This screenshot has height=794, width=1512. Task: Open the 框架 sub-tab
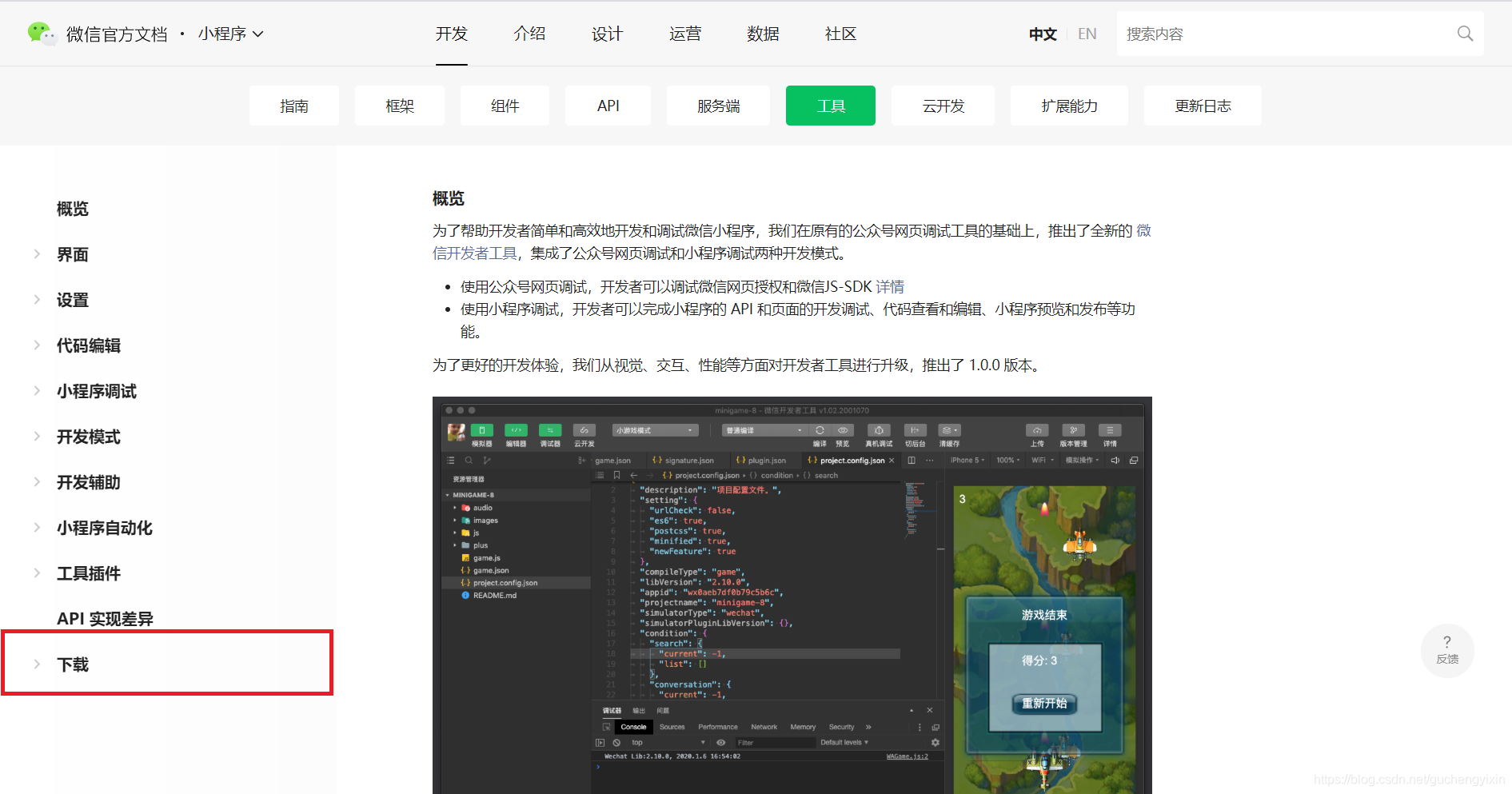point(400,106)
